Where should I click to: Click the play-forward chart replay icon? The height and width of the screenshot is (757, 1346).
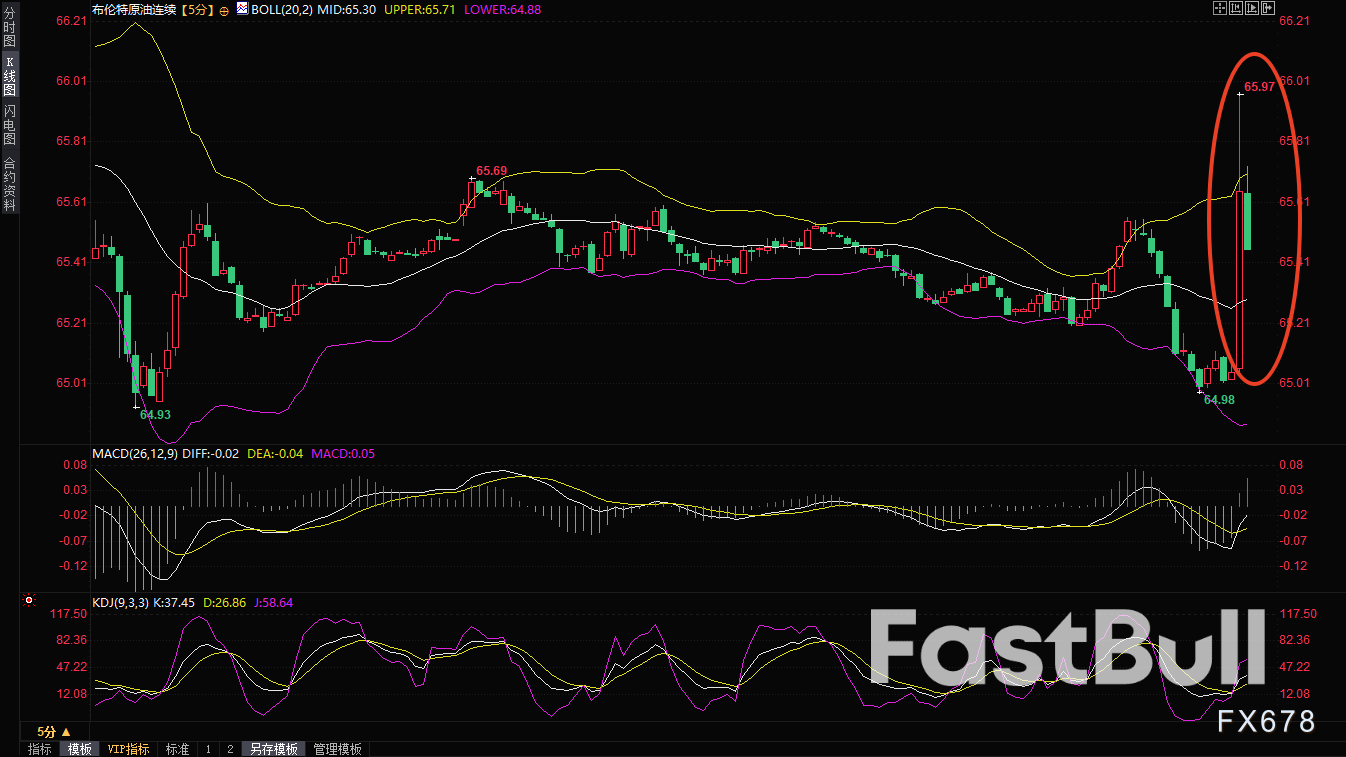click(1252, 8)
